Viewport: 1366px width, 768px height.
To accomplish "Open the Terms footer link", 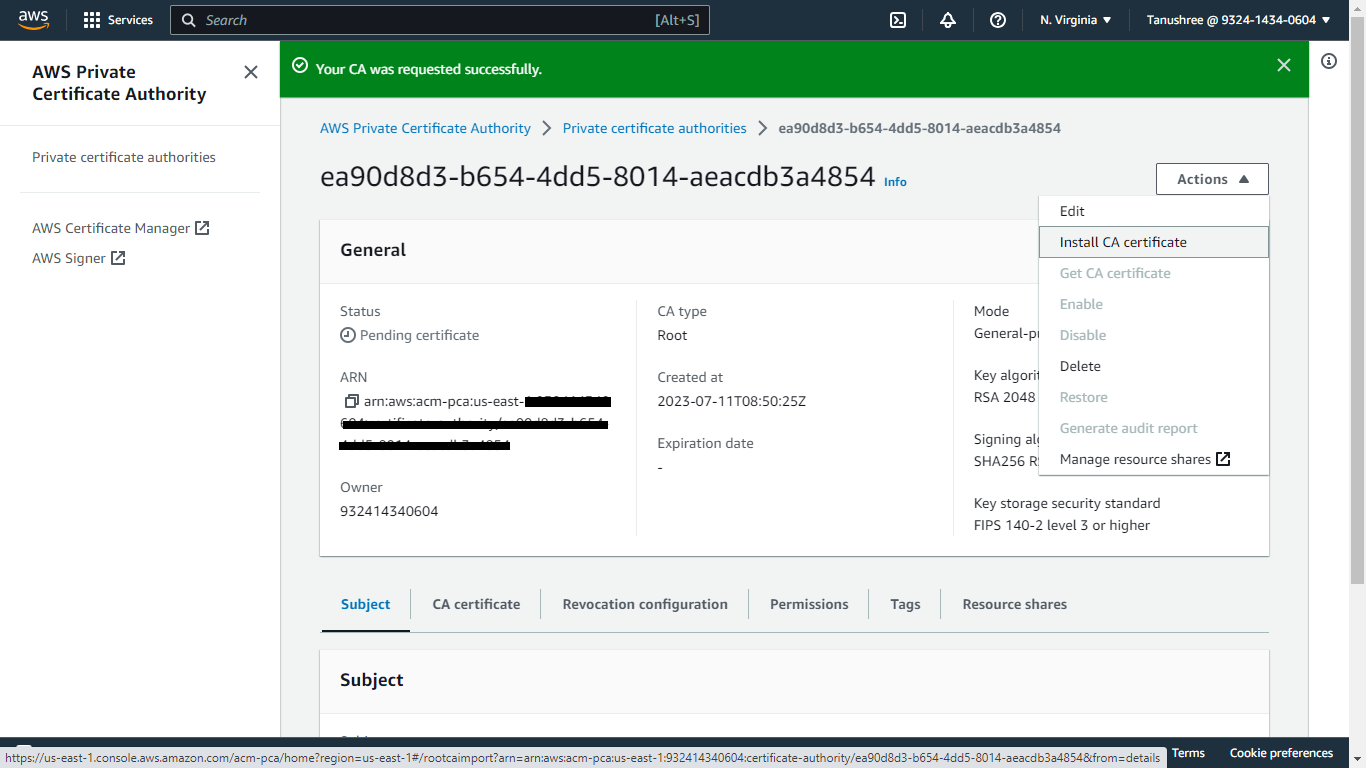I will point(1189,753).
